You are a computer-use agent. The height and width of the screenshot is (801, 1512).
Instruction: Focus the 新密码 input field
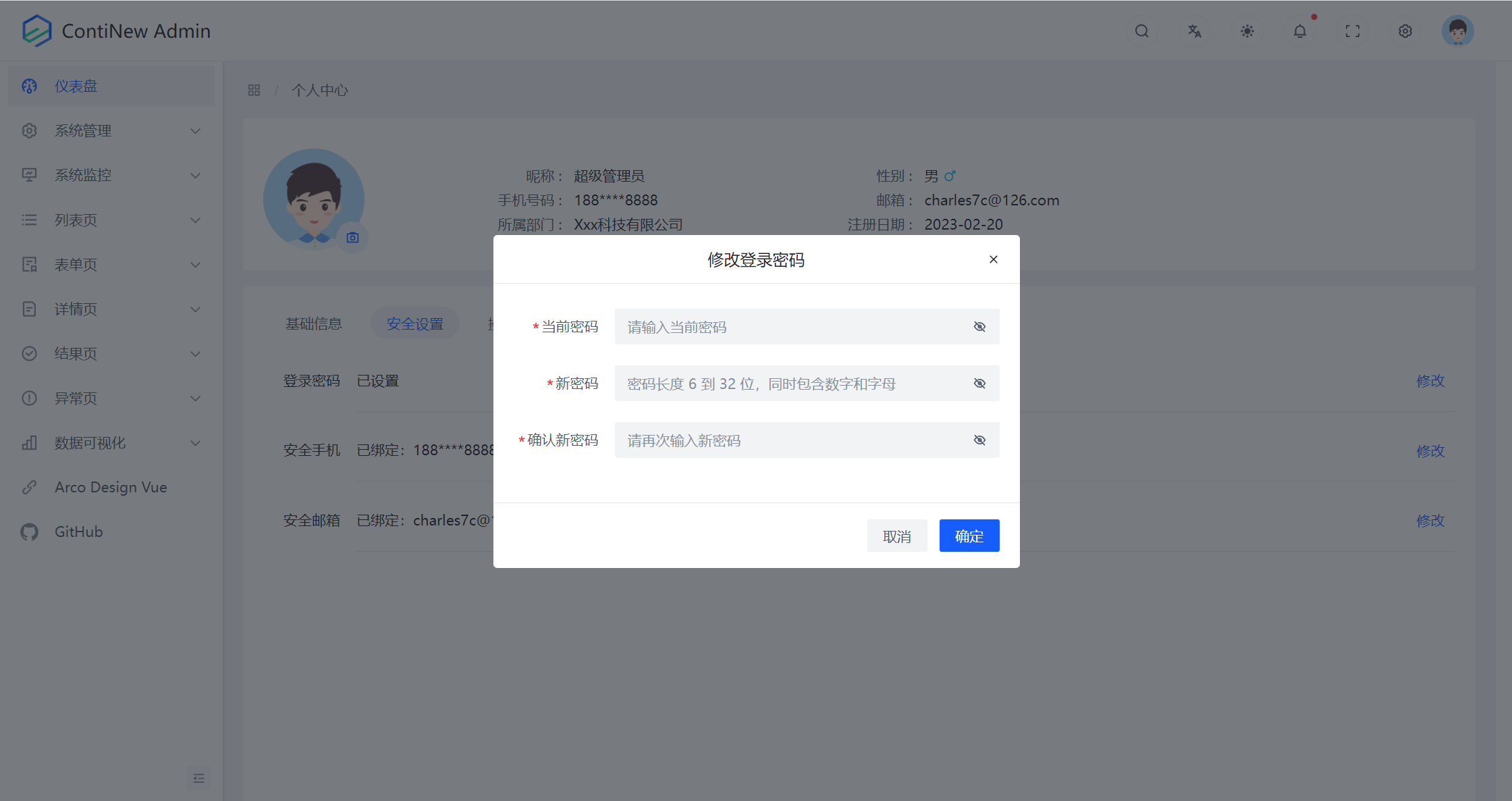[807, 384]
